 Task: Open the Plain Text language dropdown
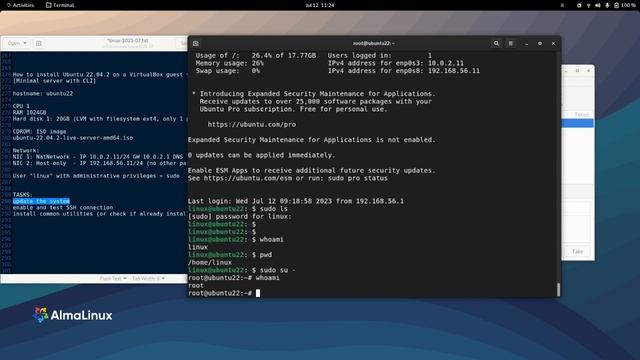click(113, 278)
